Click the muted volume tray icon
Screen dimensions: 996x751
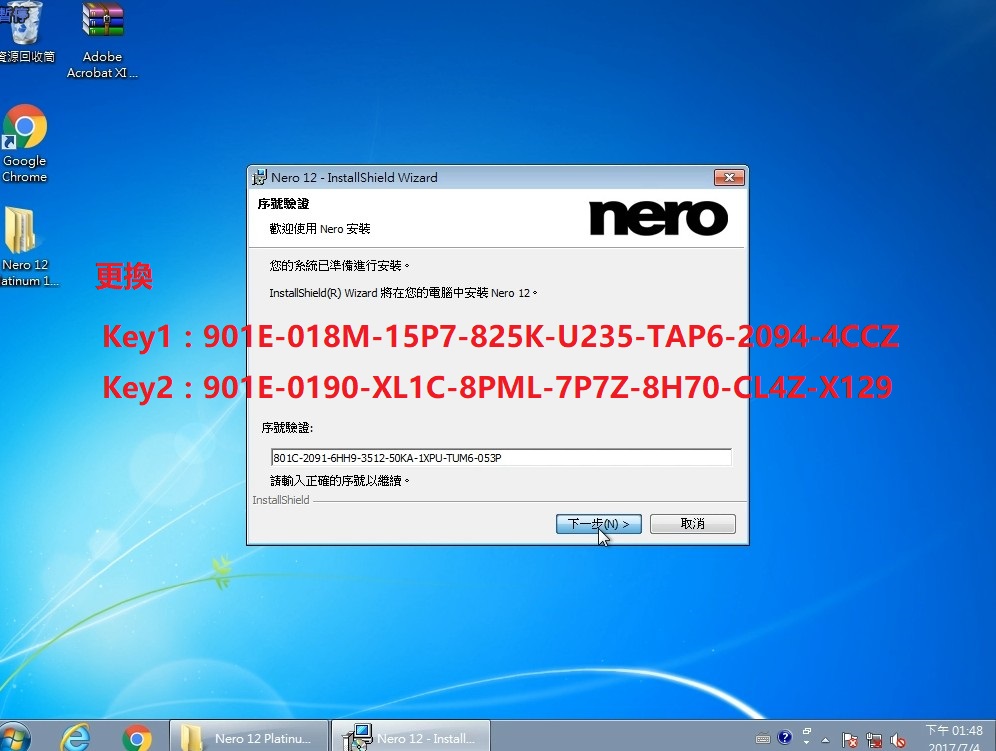tap(898, 740)
